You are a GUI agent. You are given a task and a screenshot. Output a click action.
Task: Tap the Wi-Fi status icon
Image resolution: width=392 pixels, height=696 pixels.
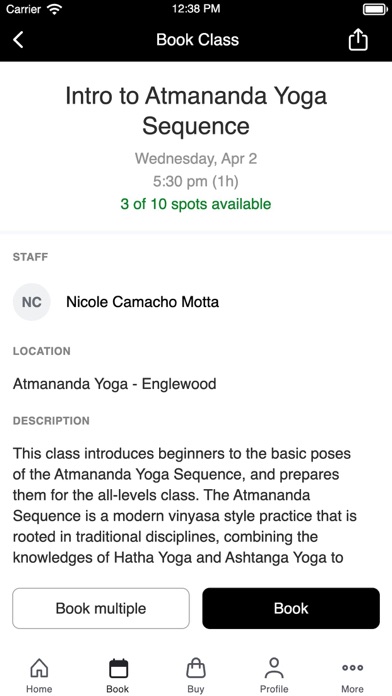click(55, 9)
